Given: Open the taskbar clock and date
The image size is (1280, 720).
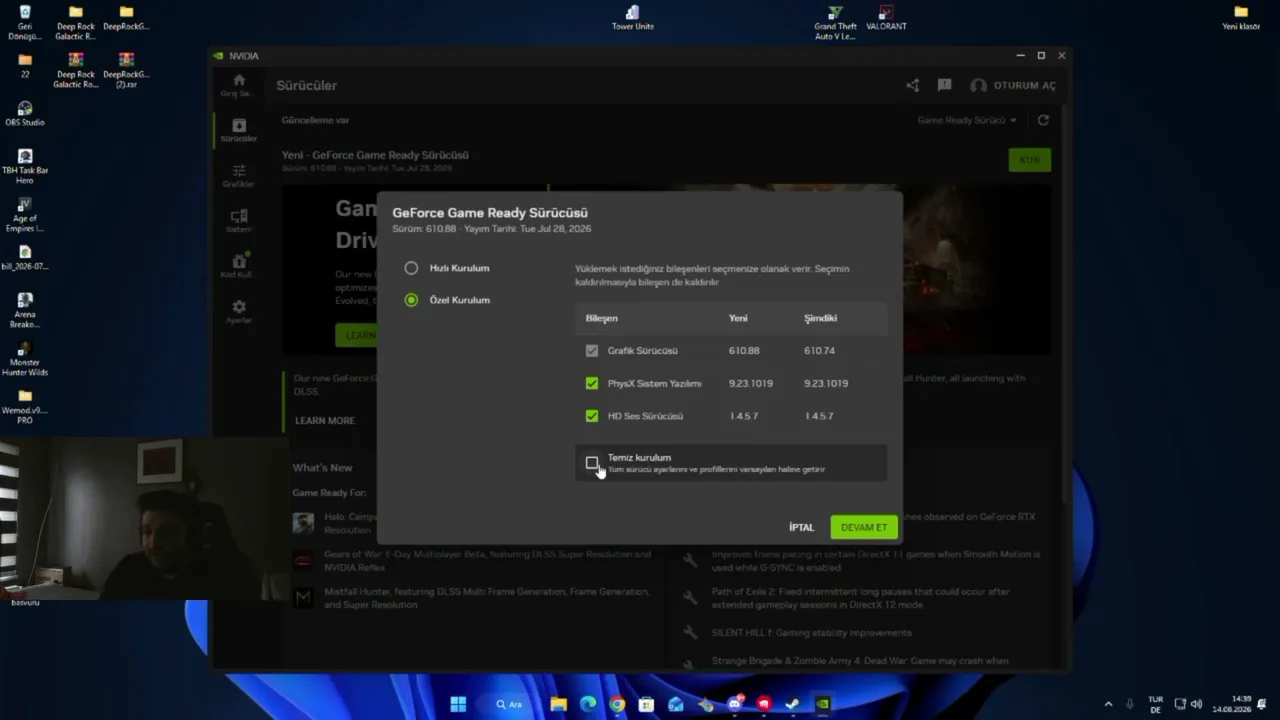Looking at the screenshot, I should point(1234,704).
